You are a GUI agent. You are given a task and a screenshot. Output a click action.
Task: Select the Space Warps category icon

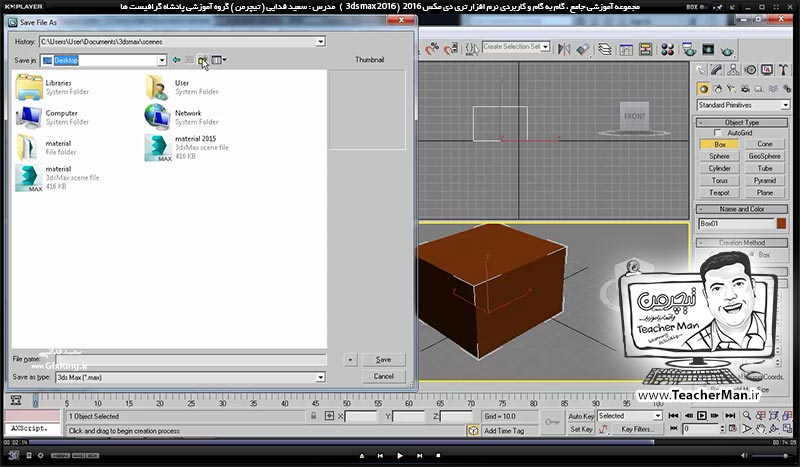coord(773,89)
